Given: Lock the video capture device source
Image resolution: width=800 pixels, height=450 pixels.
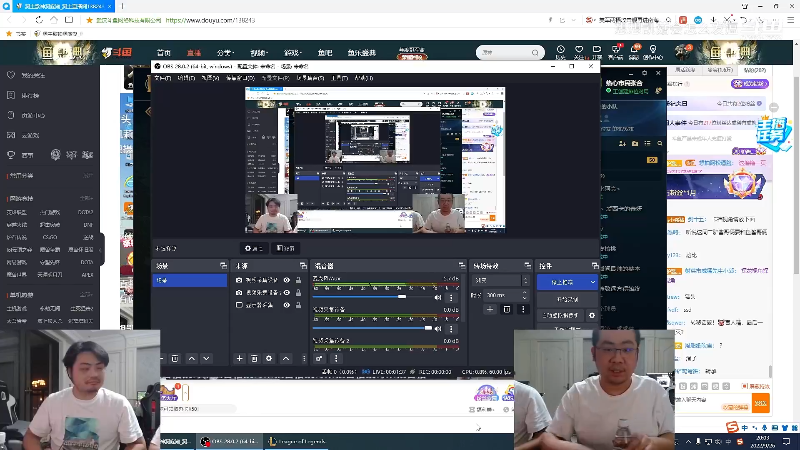Looking at the screenshot, I should point(298,280).
